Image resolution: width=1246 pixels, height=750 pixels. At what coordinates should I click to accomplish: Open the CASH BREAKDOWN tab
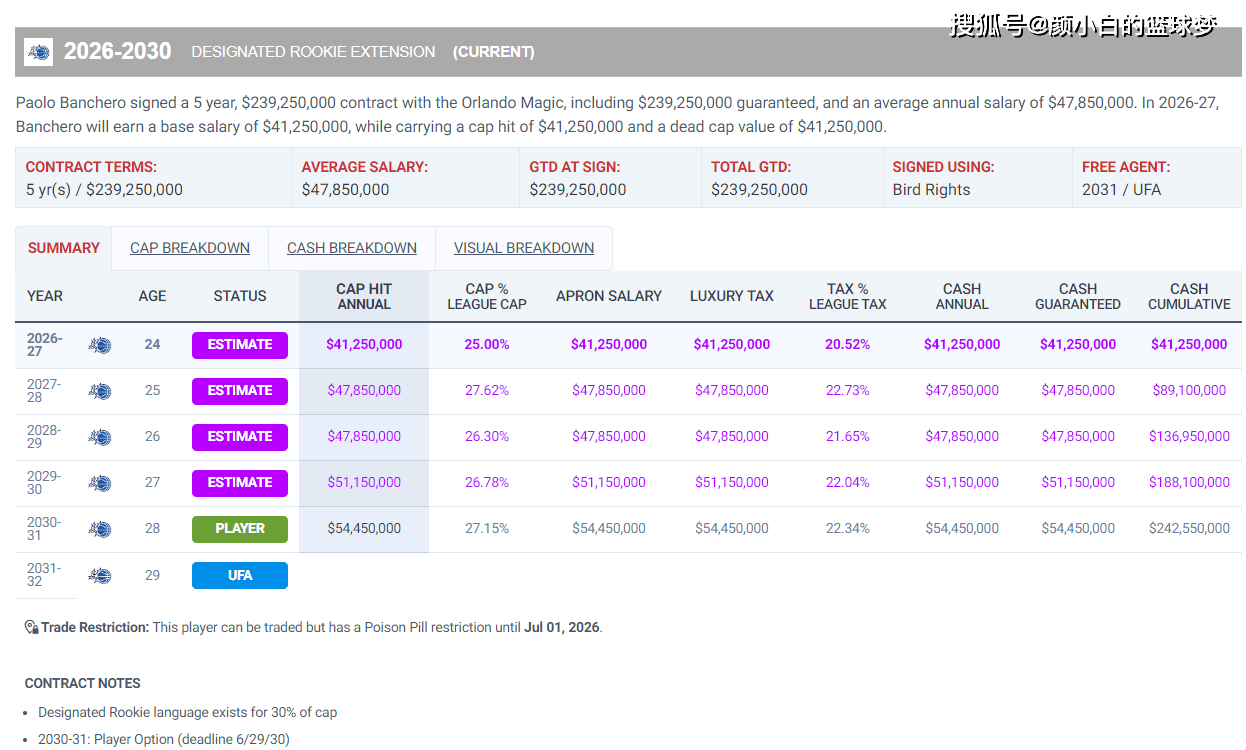point(352,248)
